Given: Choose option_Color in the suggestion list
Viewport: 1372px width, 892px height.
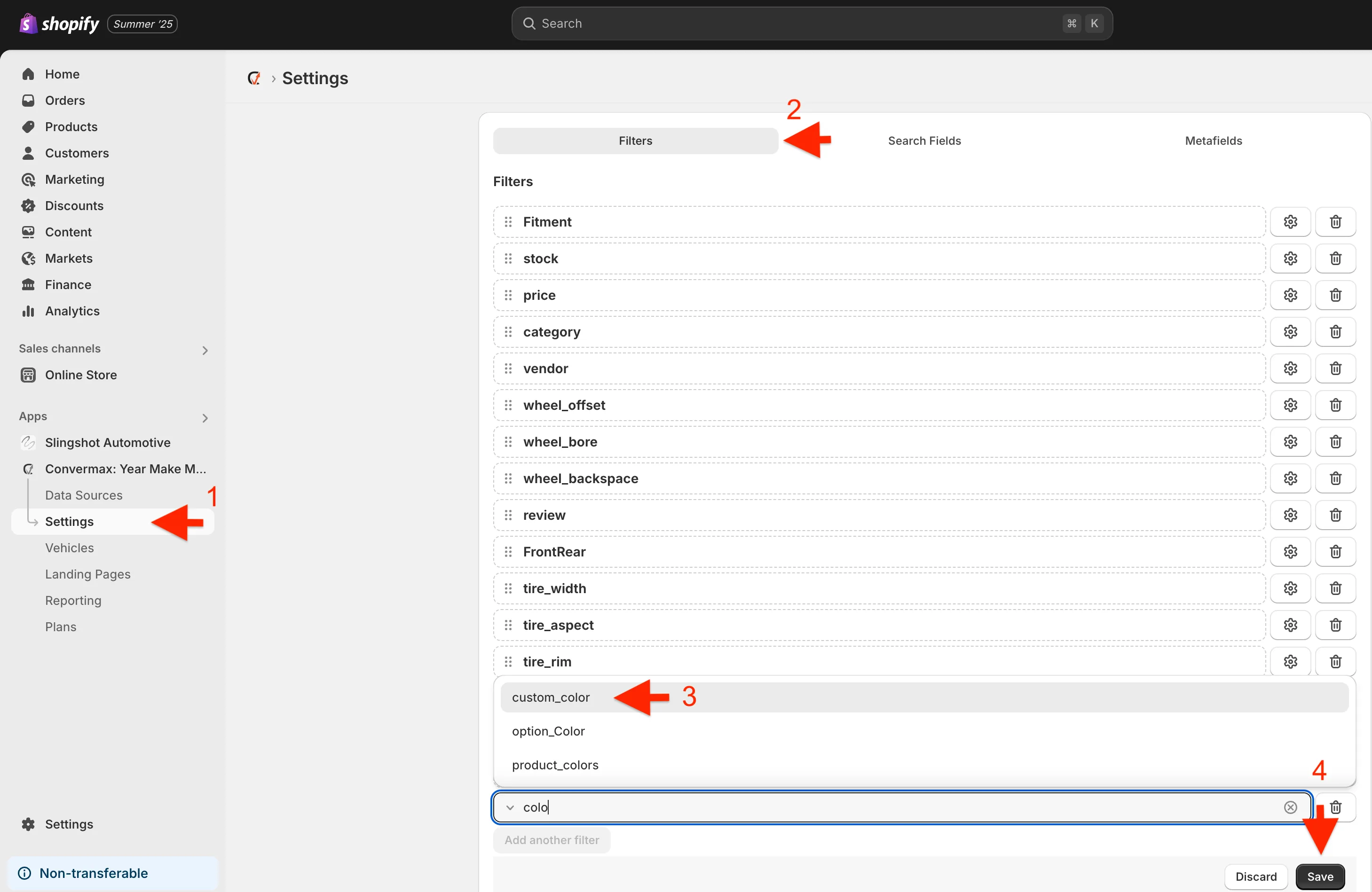Looking at the screenshot, I should [548, 731].
